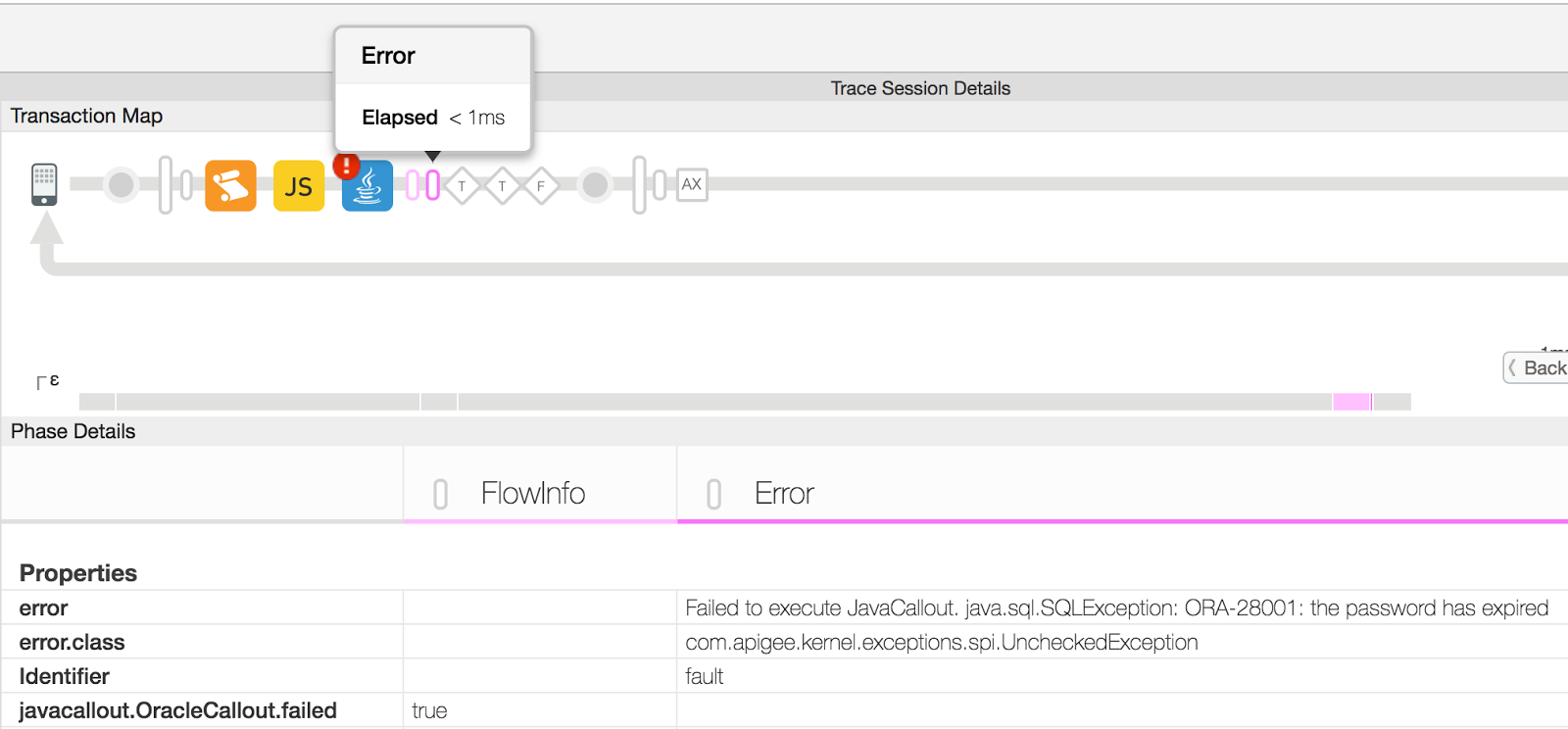Click the pink segment in timeline bar
Screen dimensions: 1568x729
(x=1351, y=402)
